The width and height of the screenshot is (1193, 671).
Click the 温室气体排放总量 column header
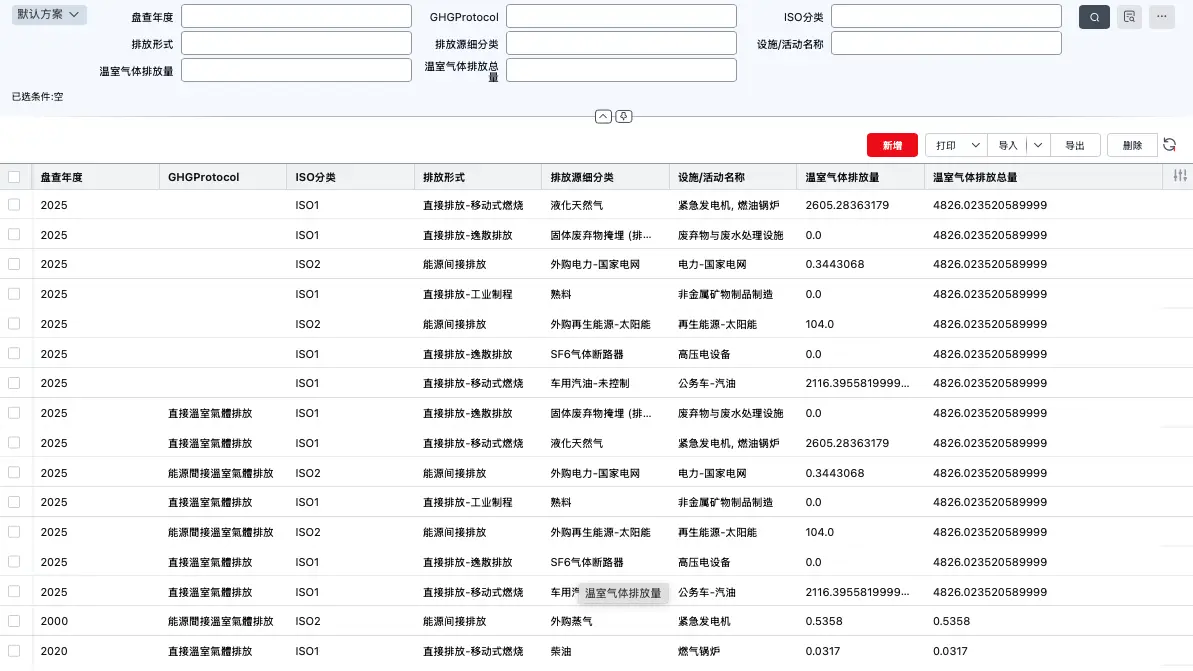coord(974,177)
